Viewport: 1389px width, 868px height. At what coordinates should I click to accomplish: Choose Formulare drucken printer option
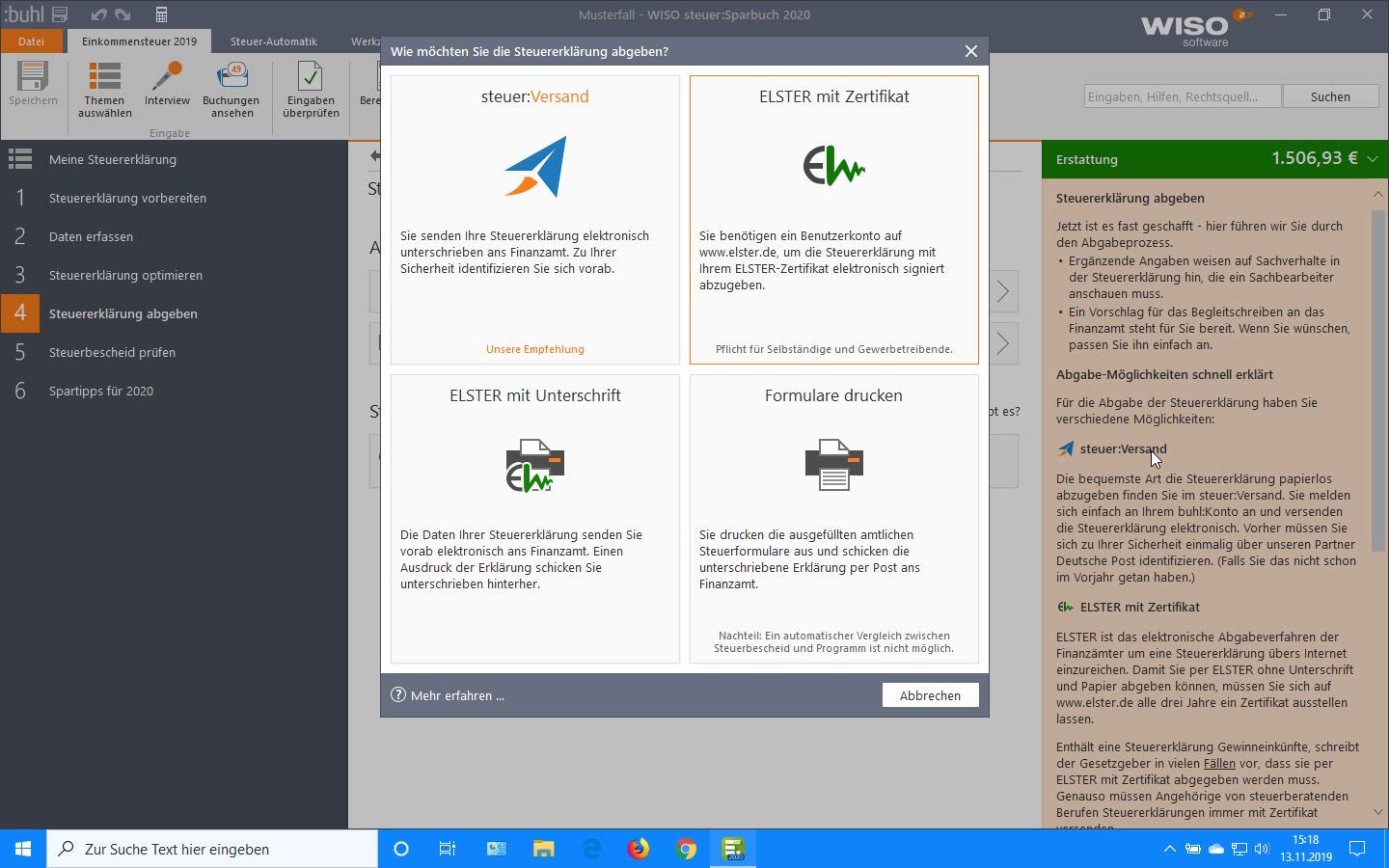click(834, 519)
